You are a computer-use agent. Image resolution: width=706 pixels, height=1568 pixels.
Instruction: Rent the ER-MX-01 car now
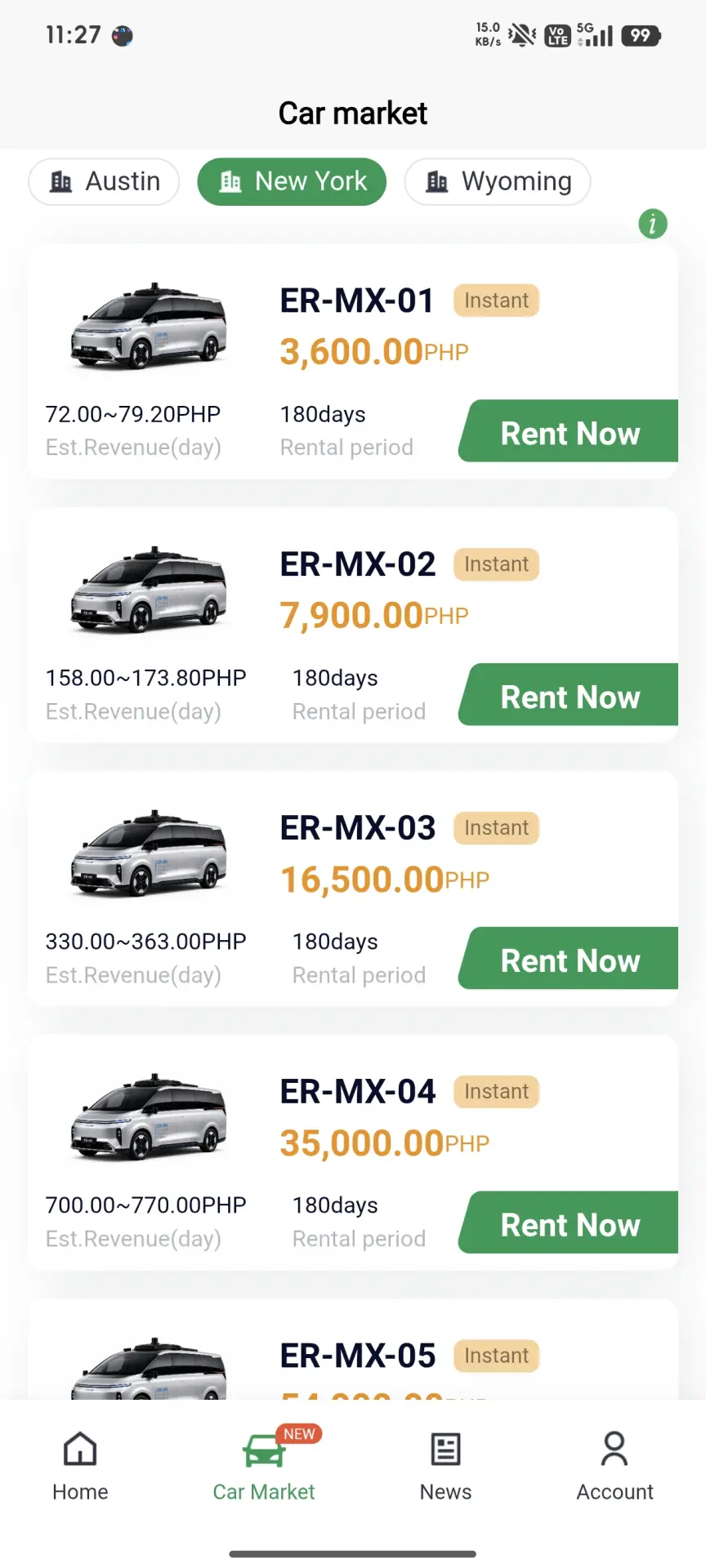(x=569, y=431)
